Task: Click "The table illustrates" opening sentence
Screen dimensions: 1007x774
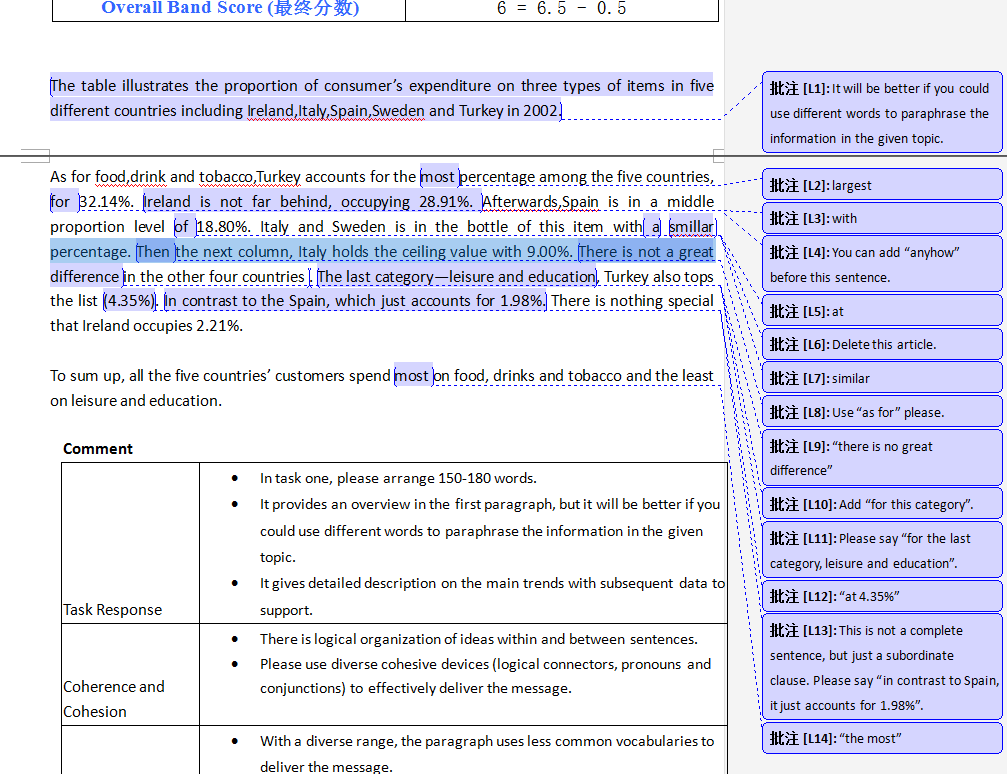Action: pos(381,98)
